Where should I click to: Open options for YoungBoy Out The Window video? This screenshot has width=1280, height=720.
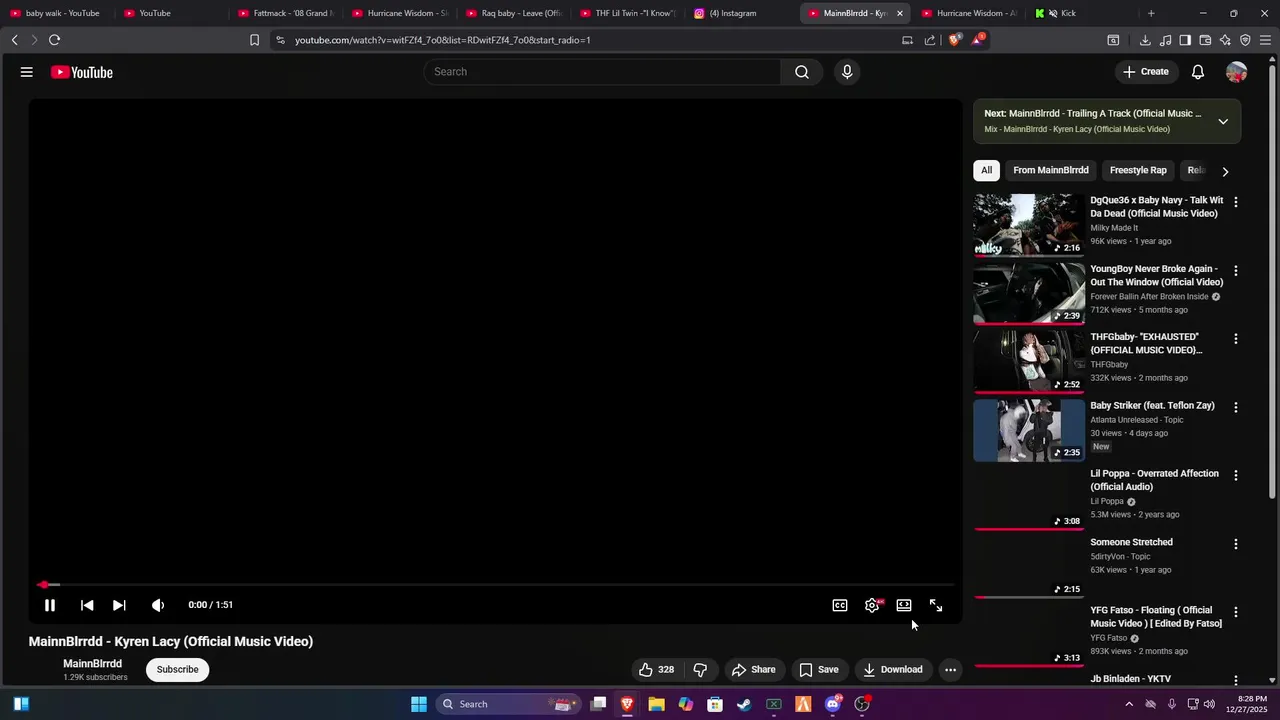coord(1236,271)
